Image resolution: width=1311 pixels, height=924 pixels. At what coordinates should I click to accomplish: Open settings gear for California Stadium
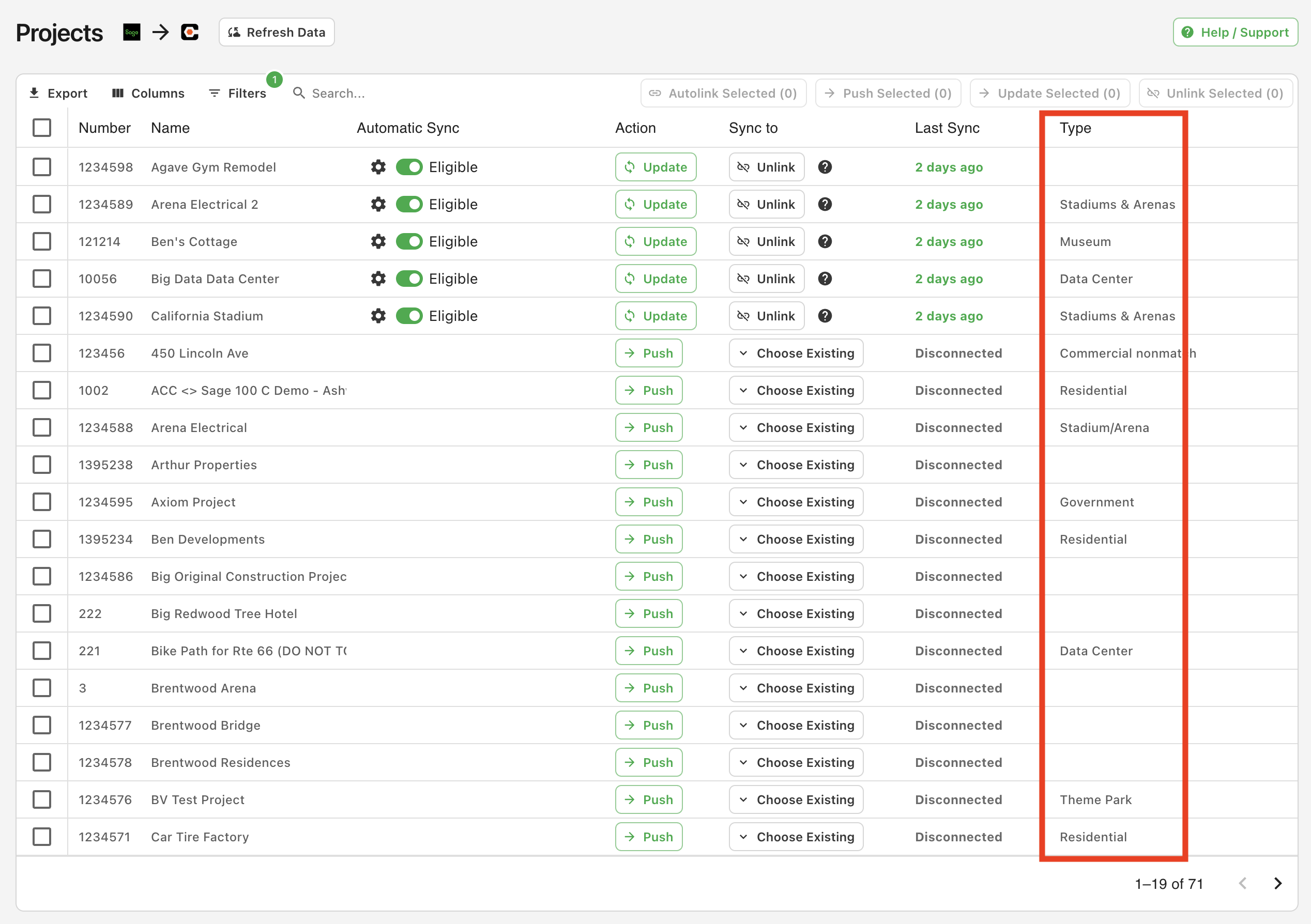coord(378,316)
